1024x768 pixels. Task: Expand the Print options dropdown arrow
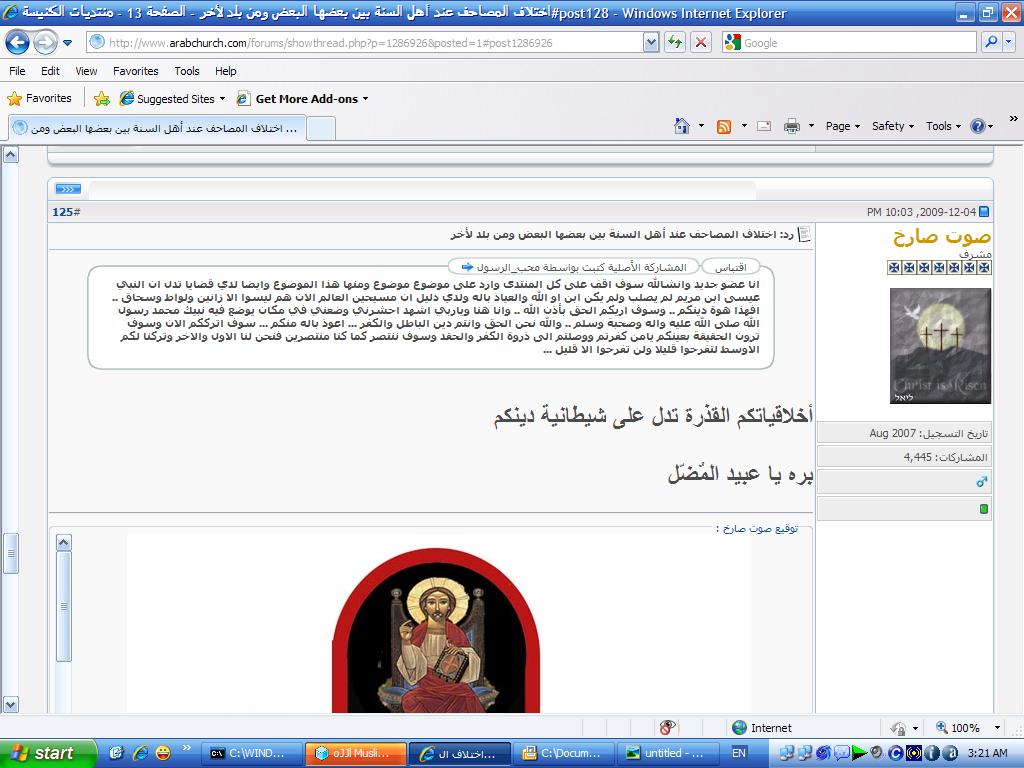[811, 126]
